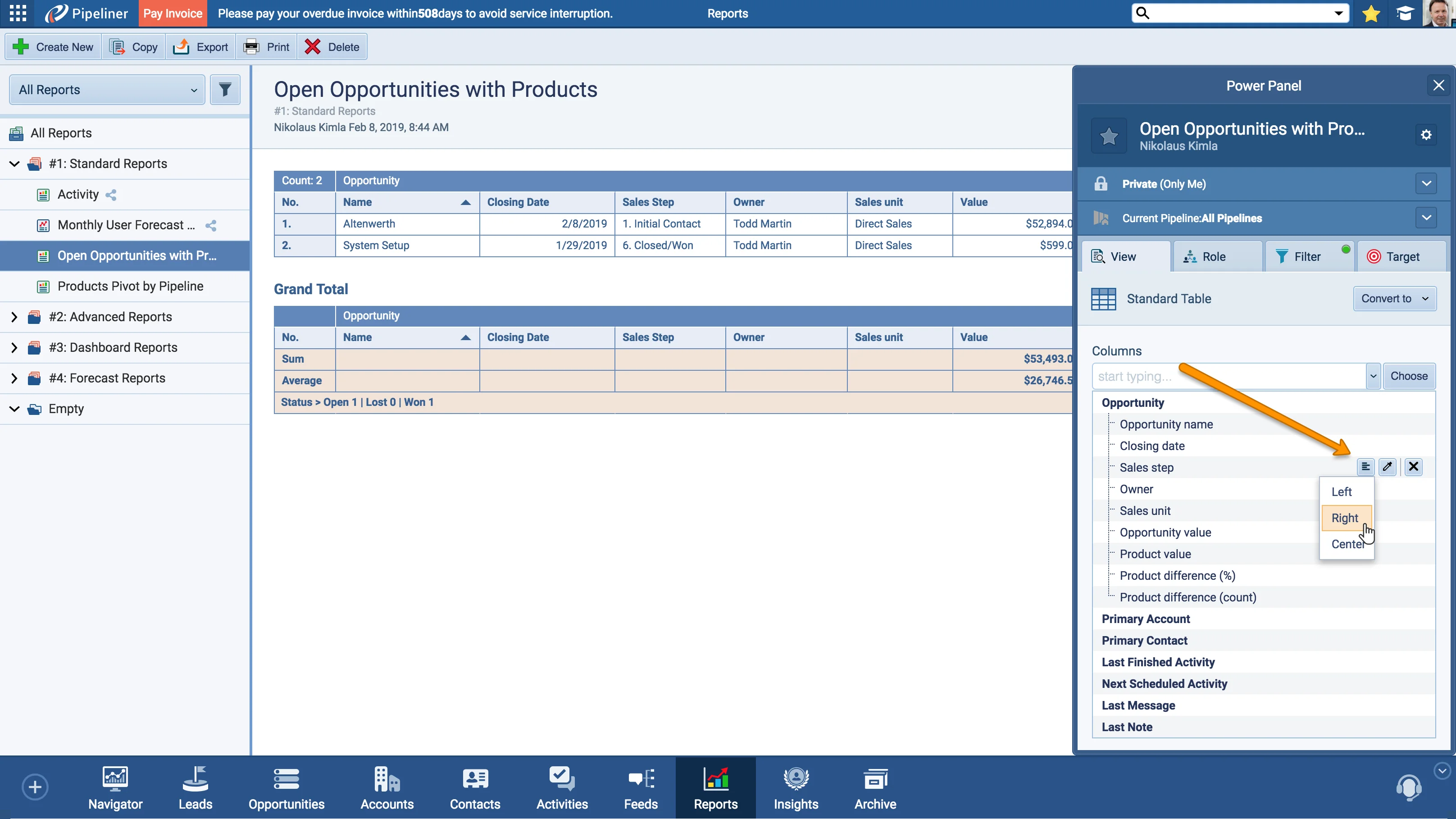Image resolution: width=1456 pixels, height=819 pixels.
Task: Open the search box dropdown arrow
Action: [x=1338, y=13]
